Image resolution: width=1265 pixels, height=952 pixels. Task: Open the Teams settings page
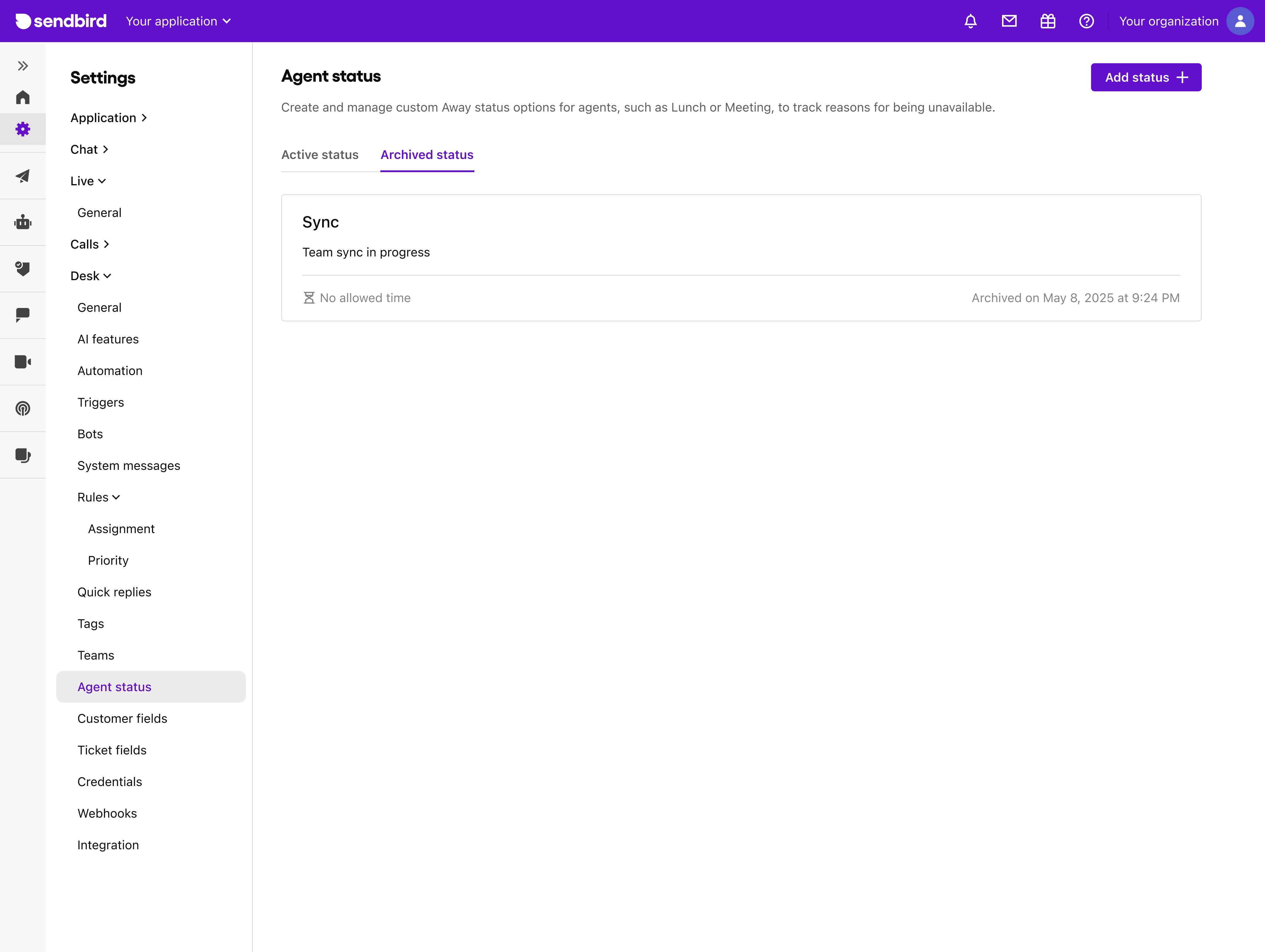[96, 655]
